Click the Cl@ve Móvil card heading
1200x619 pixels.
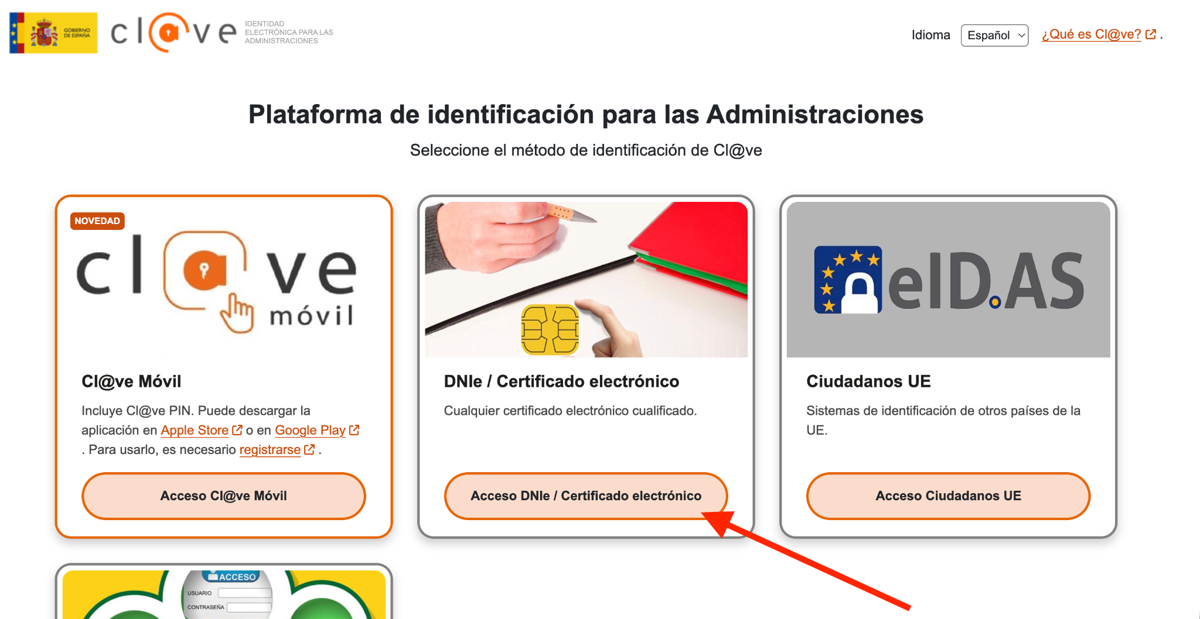[131, 382]
